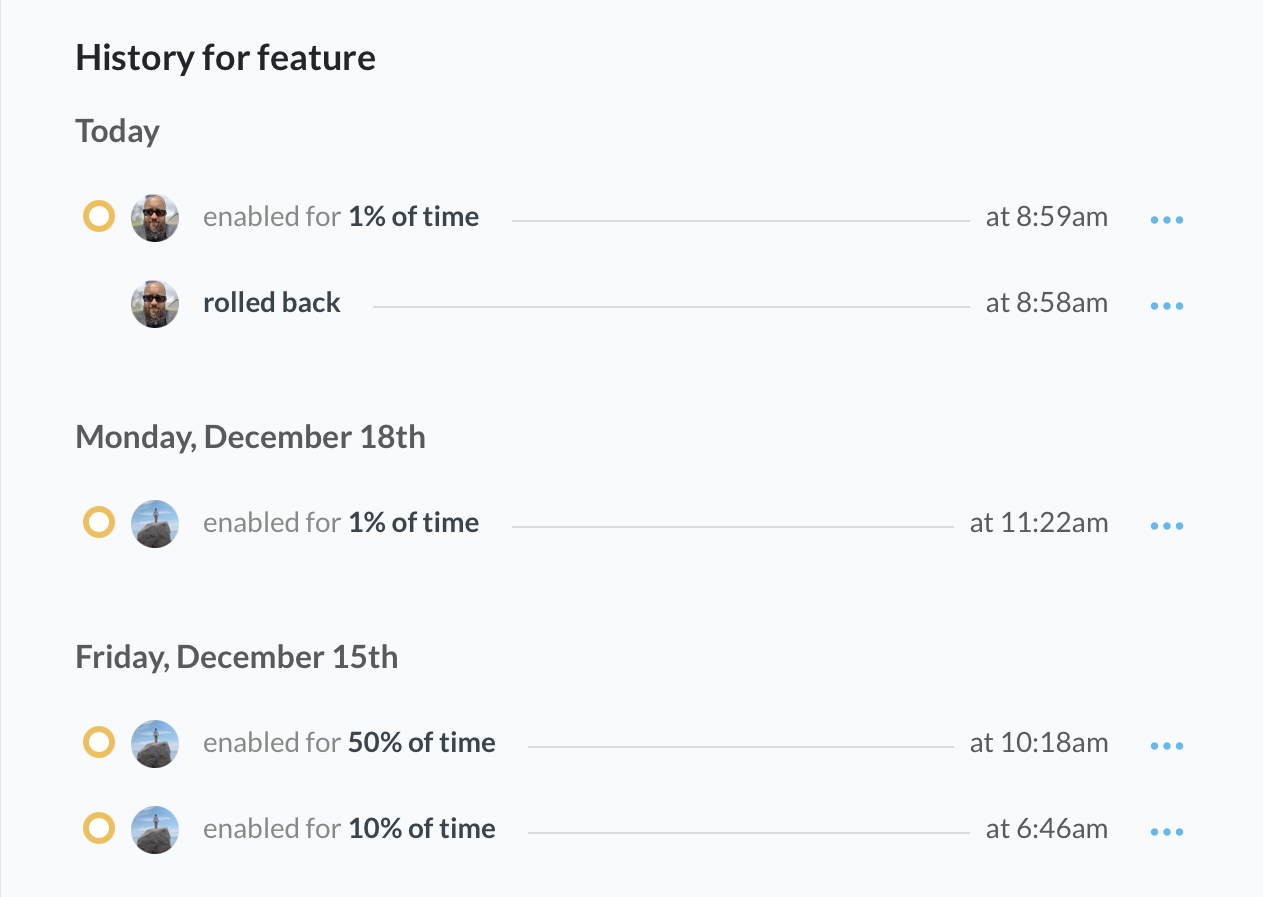The image size is (1263, 897).
Task: Click the 'Today' section heading
Action: (117, 130)
